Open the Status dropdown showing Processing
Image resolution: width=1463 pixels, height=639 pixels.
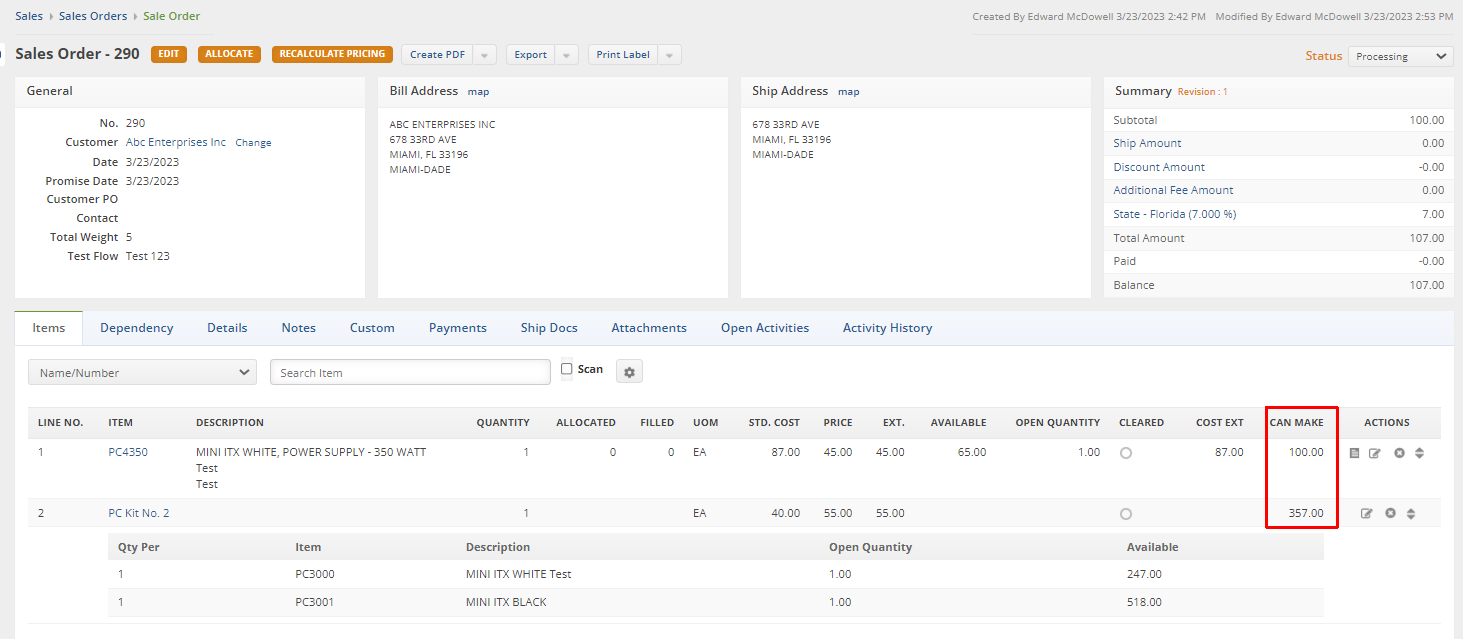(x=1400, y=57)
